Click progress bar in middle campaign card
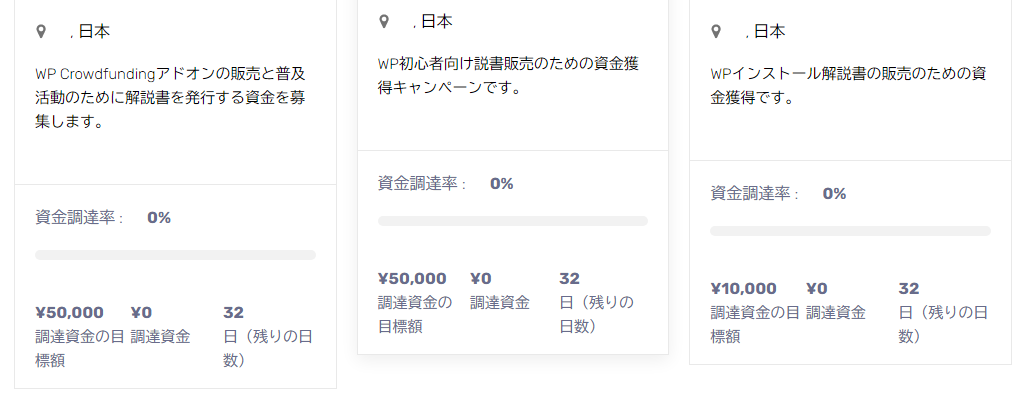 click(513, 221)
